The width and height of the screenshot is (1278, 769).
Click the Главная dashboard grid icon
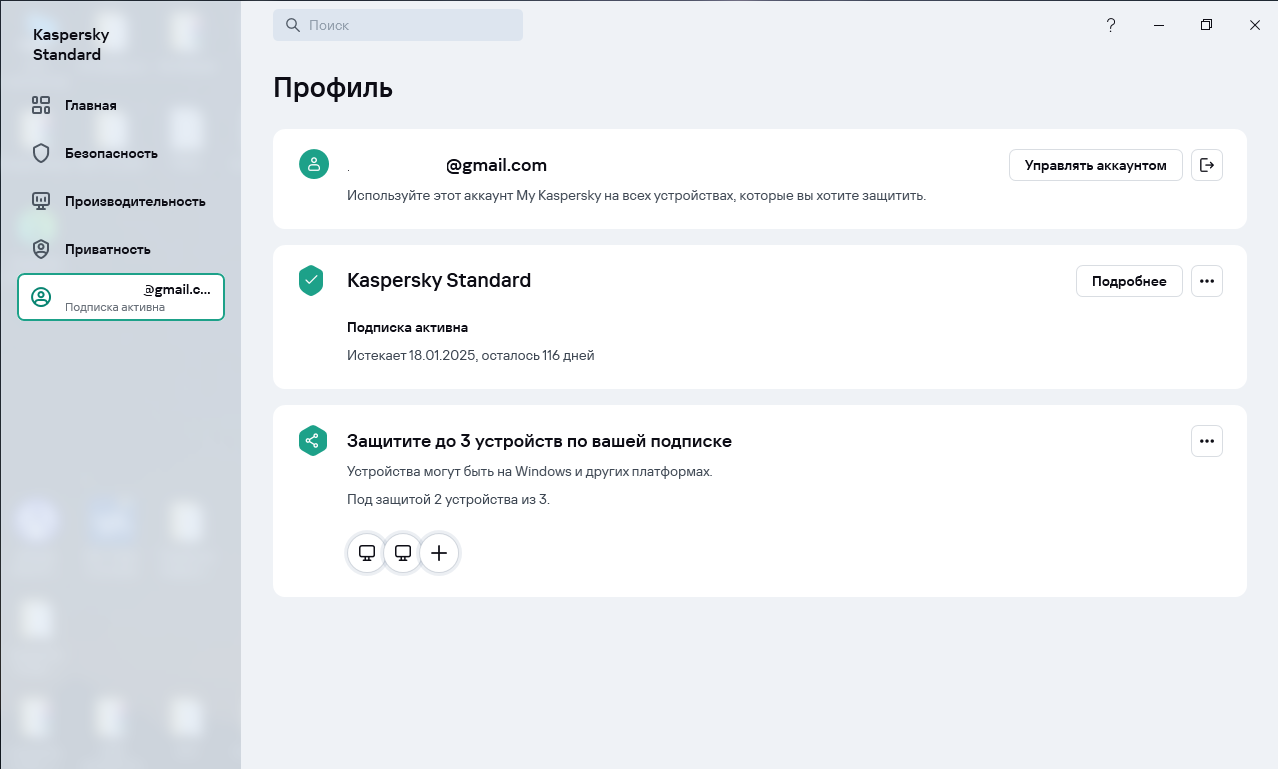pos(41,105)
